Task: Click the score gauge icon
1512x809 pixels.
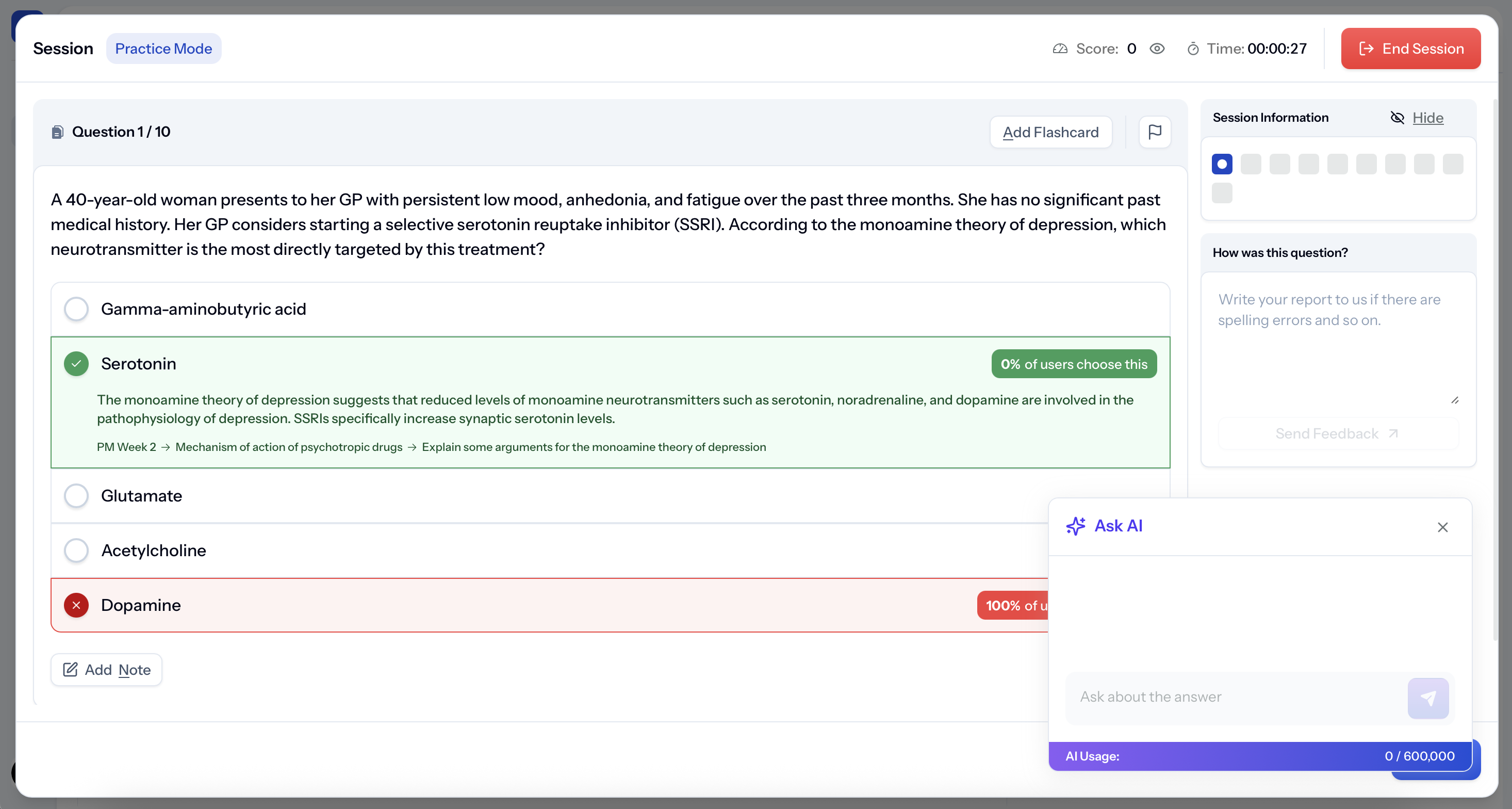Action: [x=1060, y=48]
